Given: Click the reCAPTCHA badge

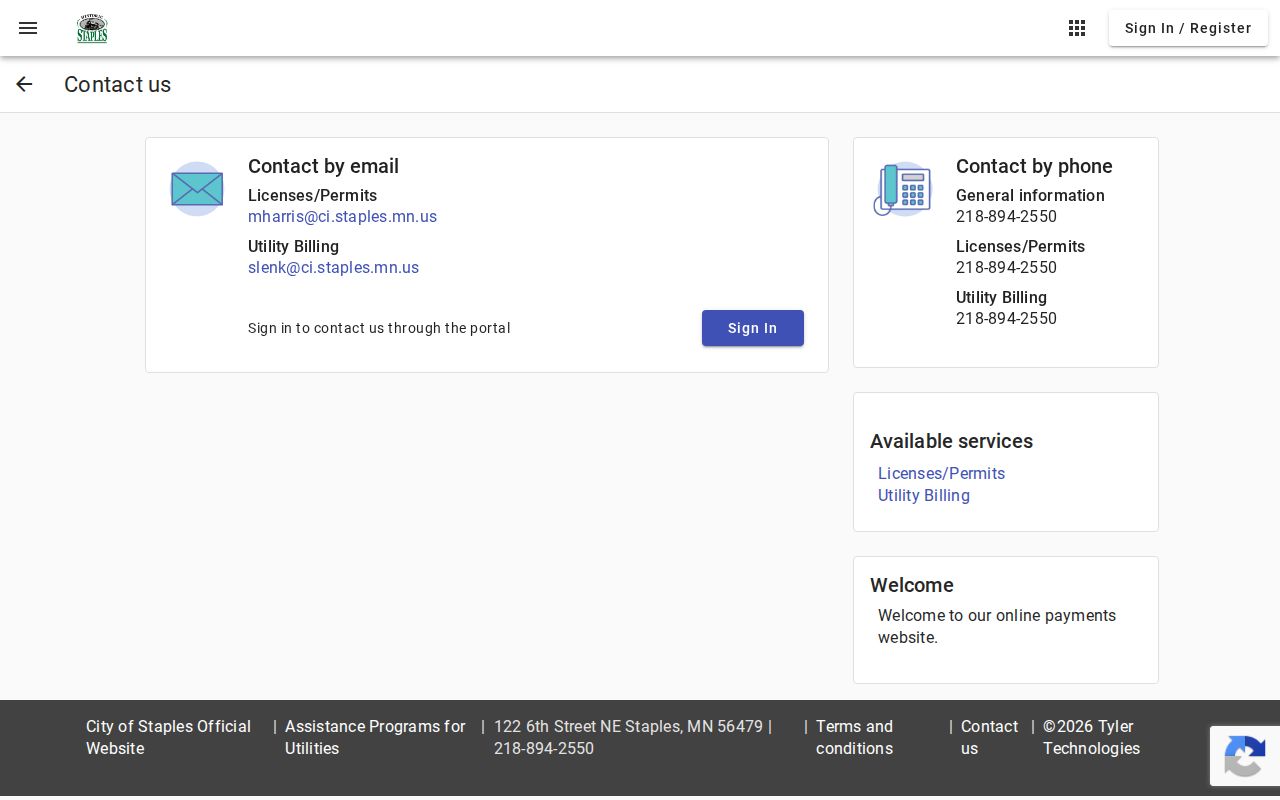Looking at the screenshot, I should tap(1245, 756).
